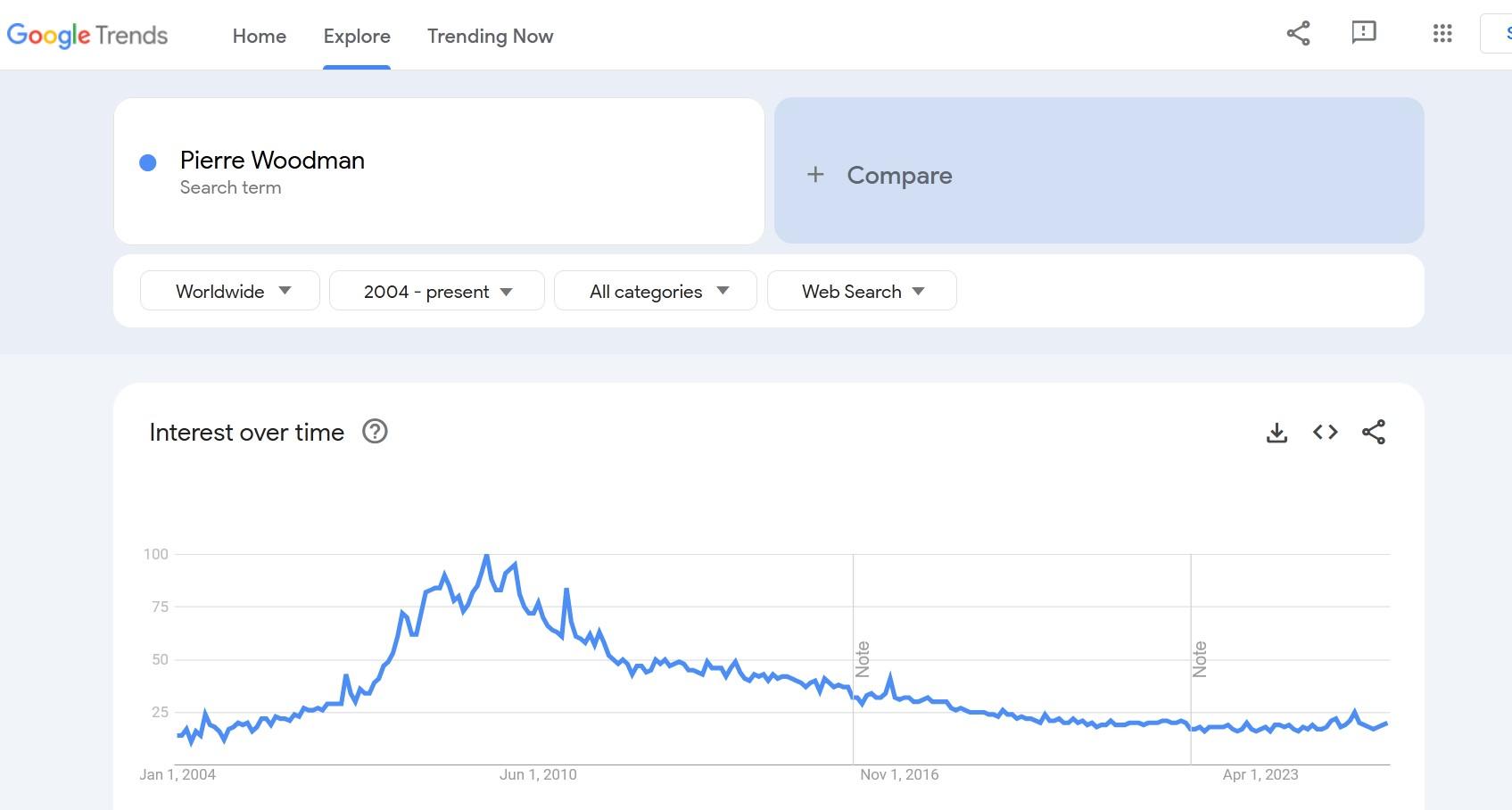Click the embed code icon
This screenshot has height=810, width=1512.
pyautogui.click(x=1325, y=433)
